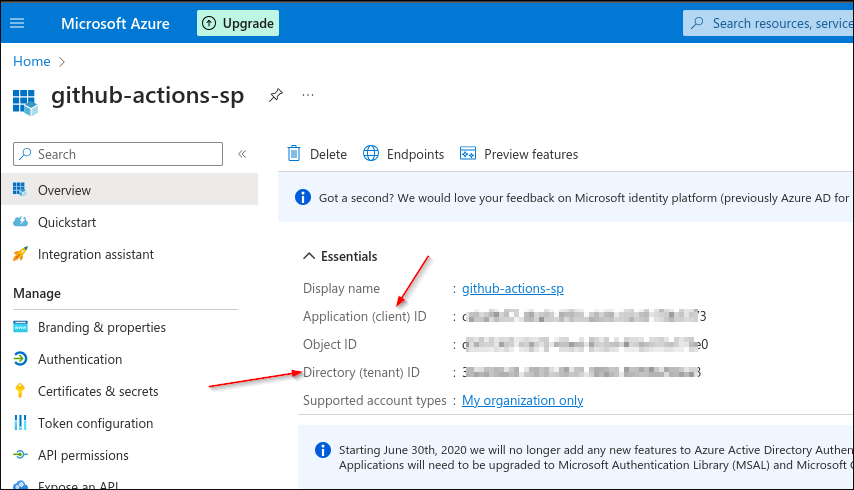Collapse the Essentials section
Screen dimensions: 854x490
pyautogui.click(x=309, y=256)
